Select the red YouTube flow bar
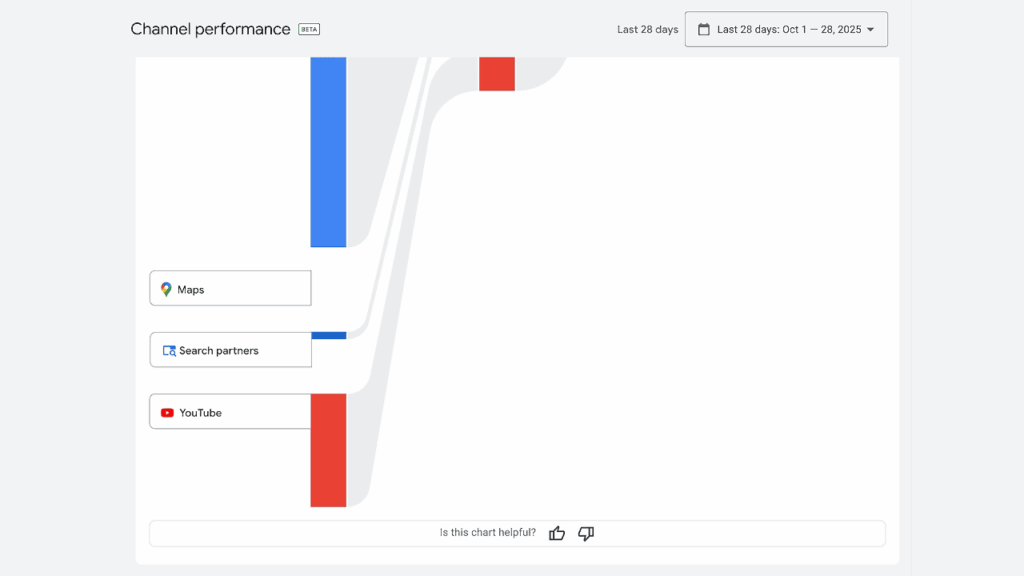This screenshot has height=576, width=1024. click(x=329, y=450)
